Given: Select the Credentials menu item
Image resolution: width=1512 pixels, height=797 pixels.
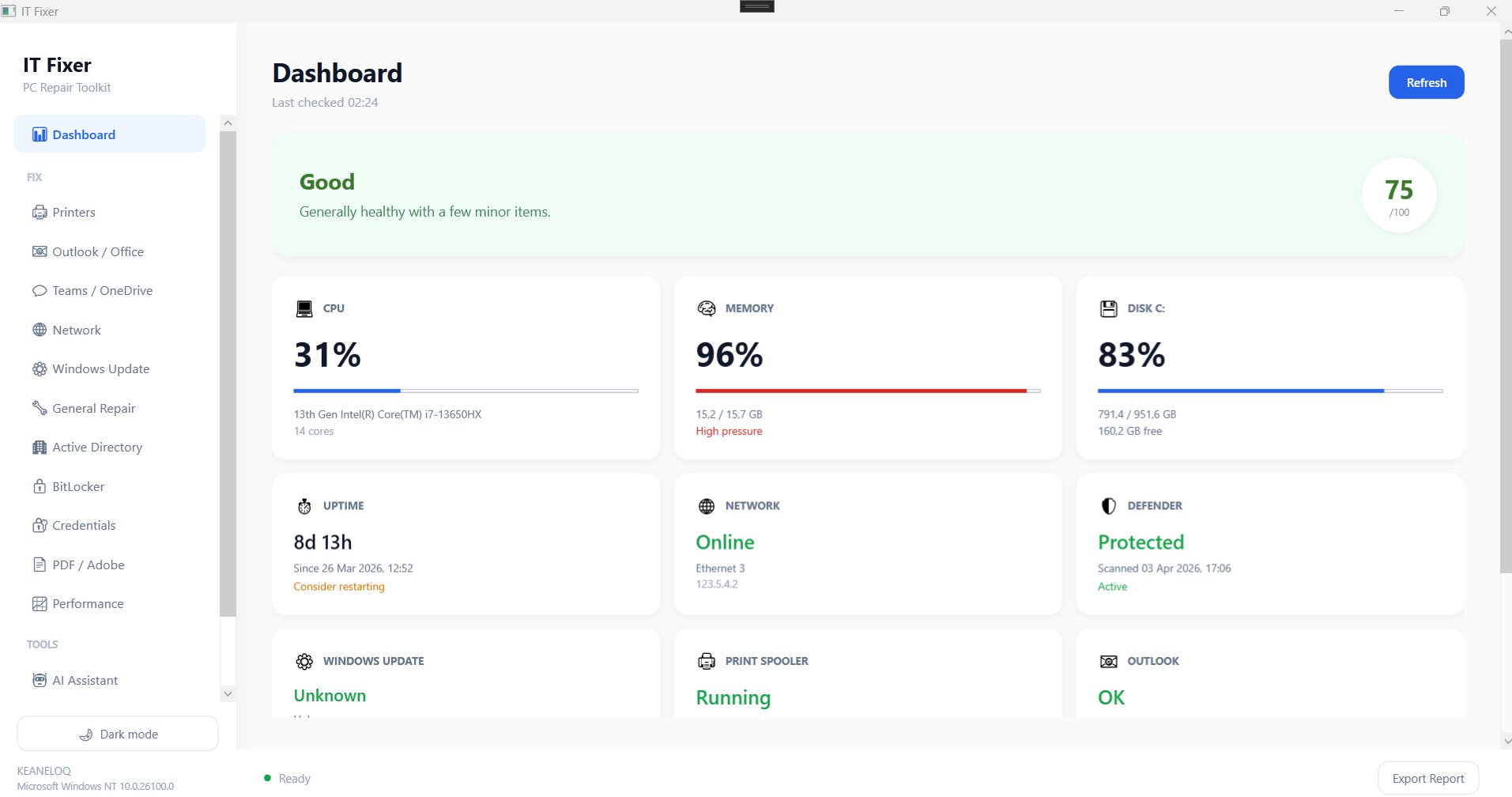Looking at the screenshot, I should [110, 525].
